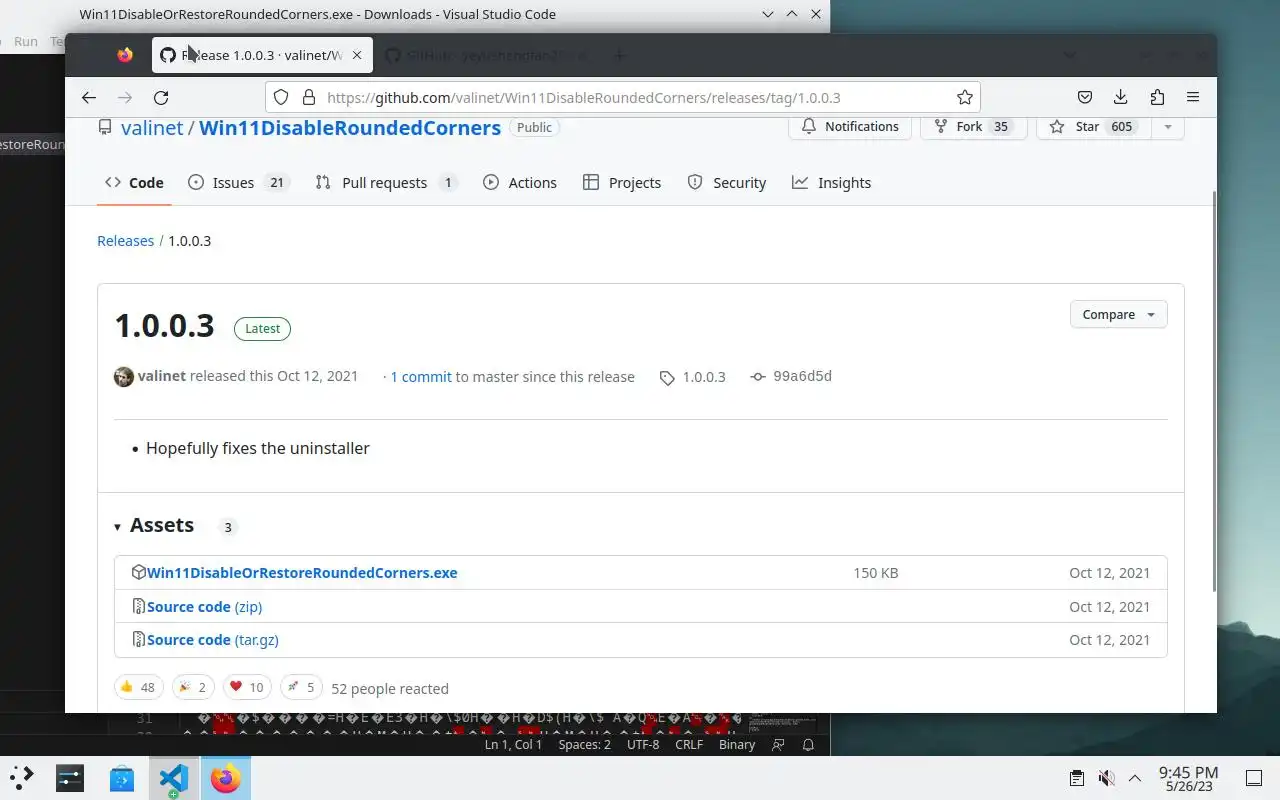Viewport: 1280px width, 800px height.
Task: Click party popper reaction with 2
Action: click(x=192, y=687)
